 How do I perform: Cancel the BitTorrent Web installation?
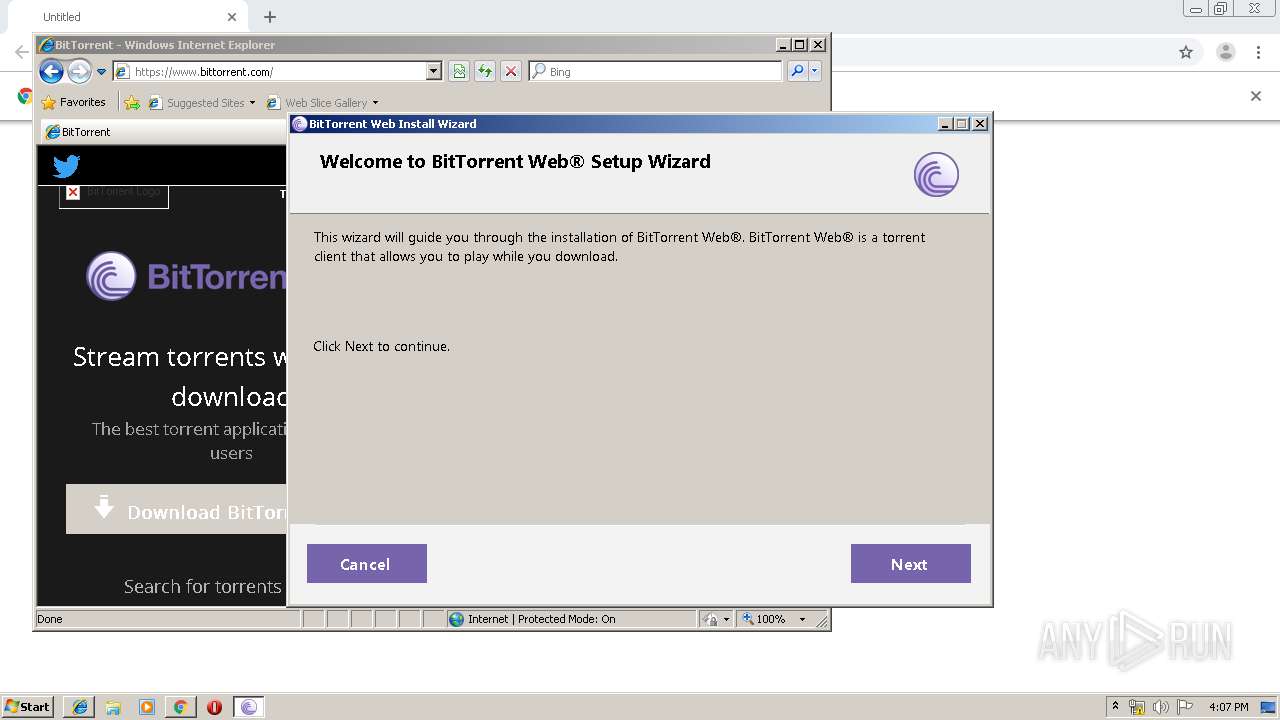click(x=366, y=564)
